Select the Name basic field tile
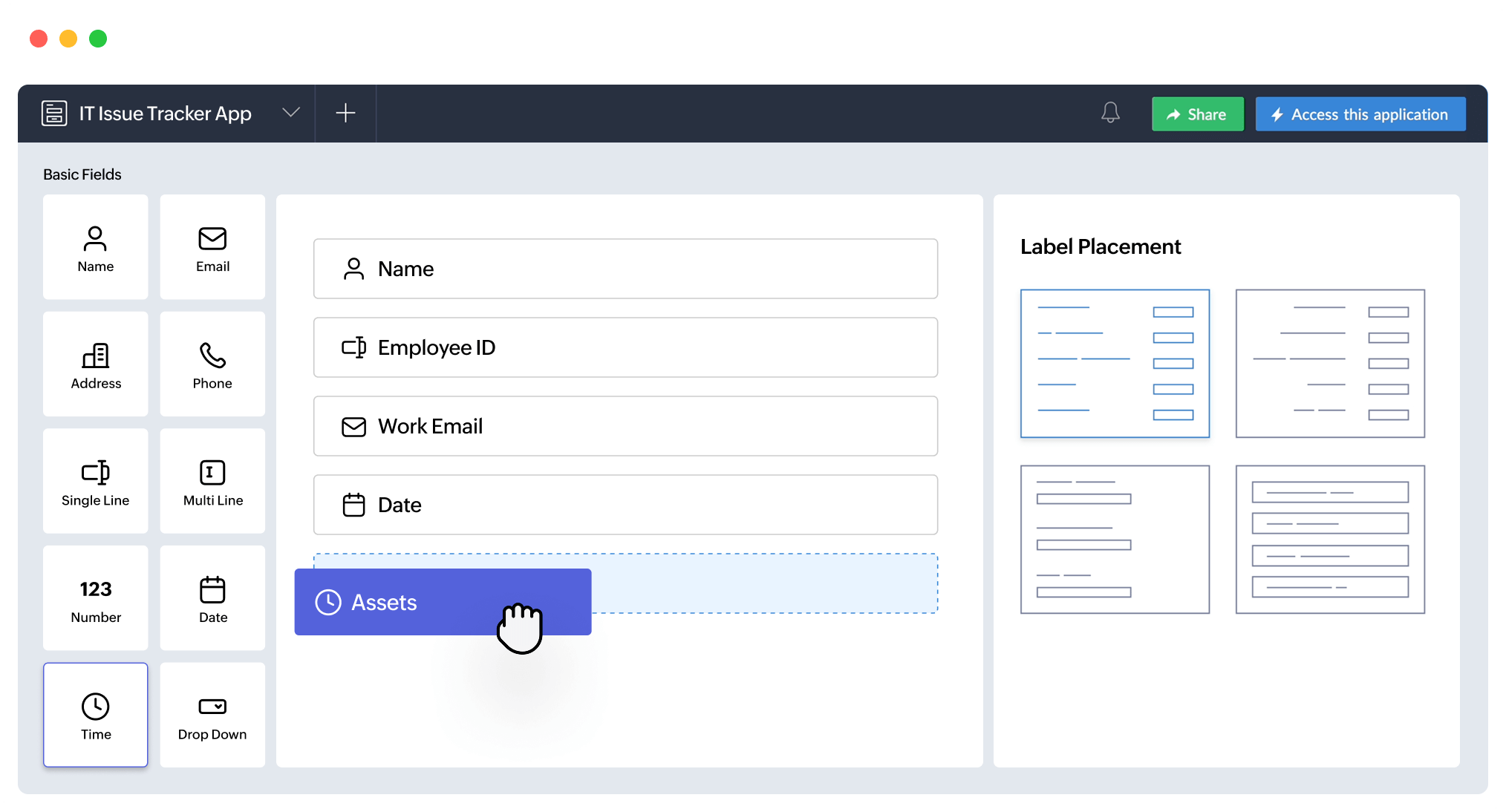Viewport: 1506px width, 812px height. pos(95,247)
